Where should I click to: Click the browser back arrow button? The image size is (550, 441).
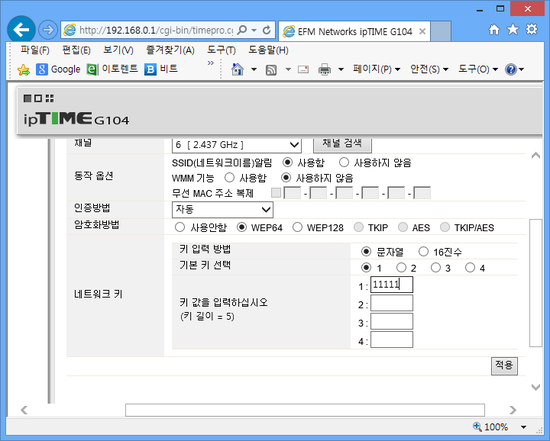tap(21, 30)
